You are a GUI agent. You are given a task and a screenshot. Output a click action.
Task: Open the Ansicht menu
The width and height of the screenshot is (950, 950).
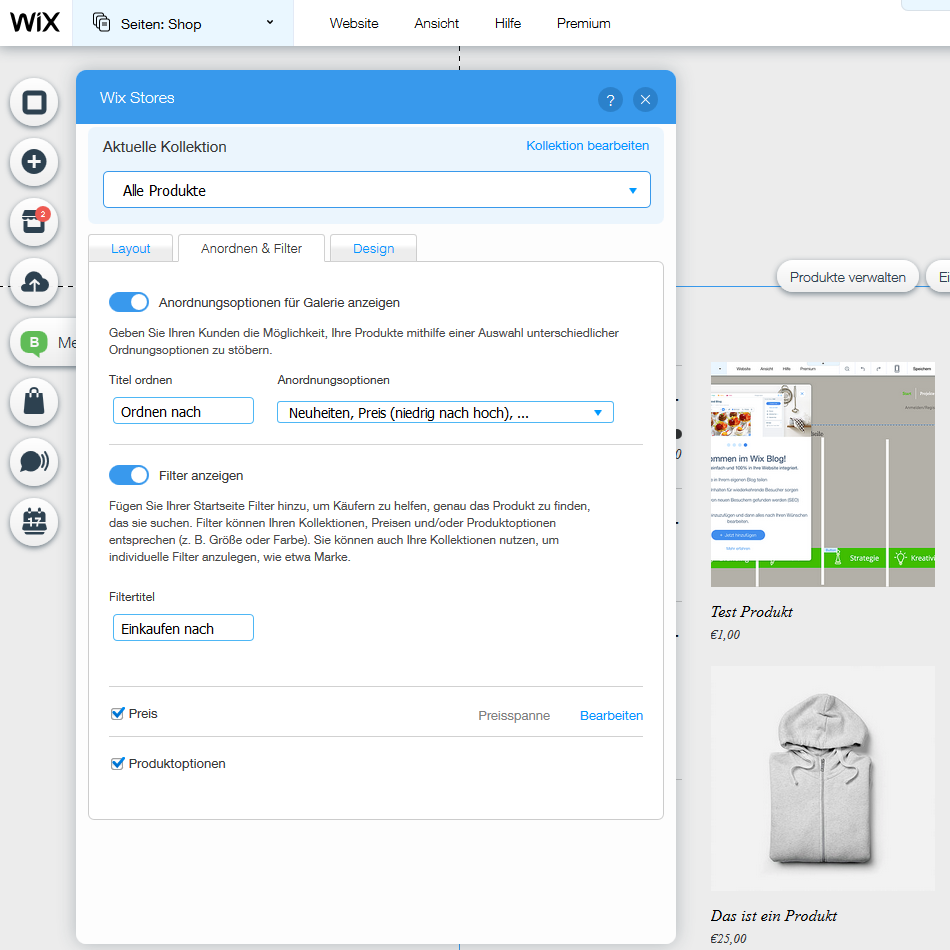437,23
